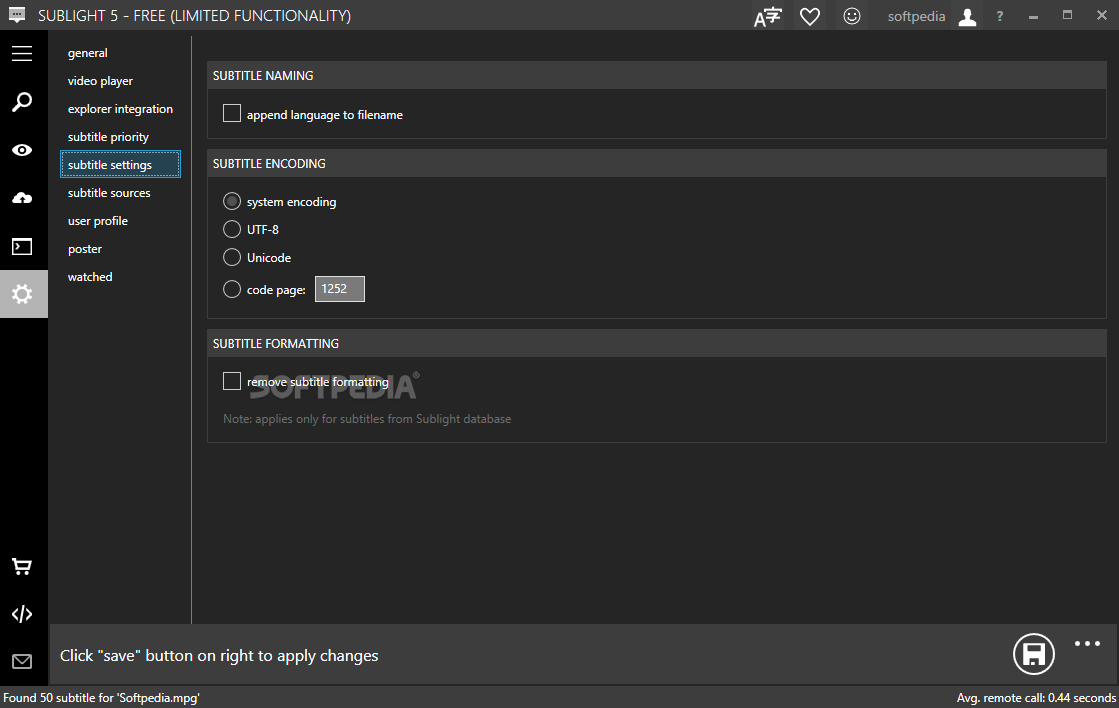Click the application logo in title bar
Image resolution: width=1119 pixels, height=708 pixels.
[17, 15]
